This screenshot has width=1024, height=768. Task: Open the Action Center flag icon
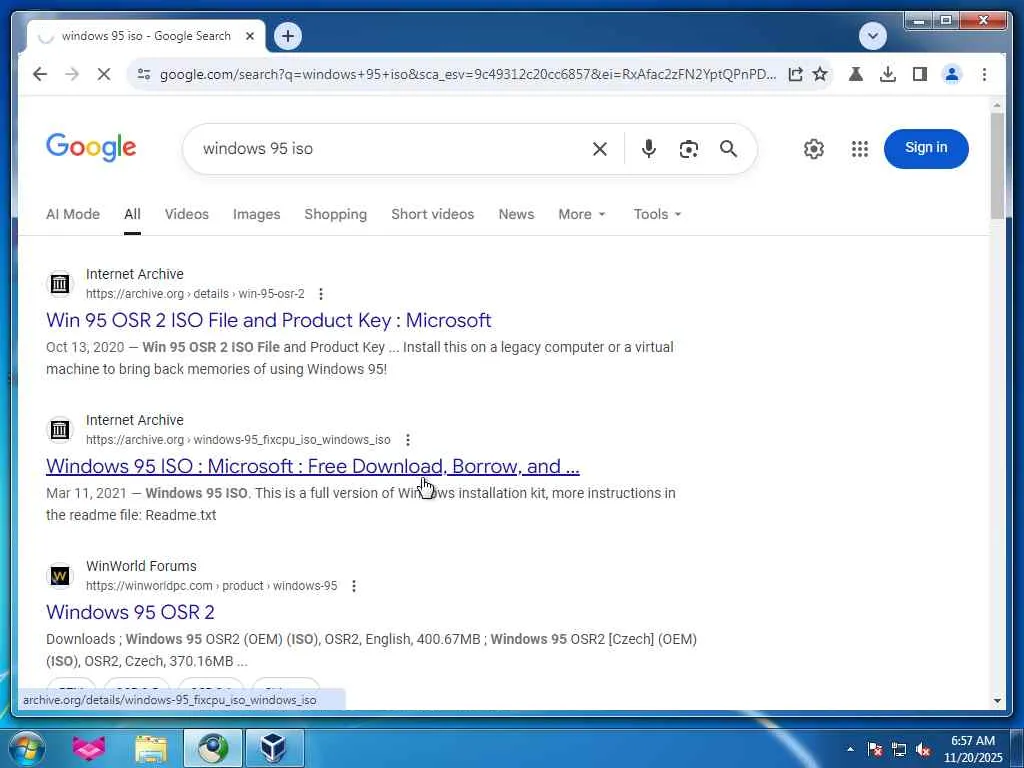point(874,749)
